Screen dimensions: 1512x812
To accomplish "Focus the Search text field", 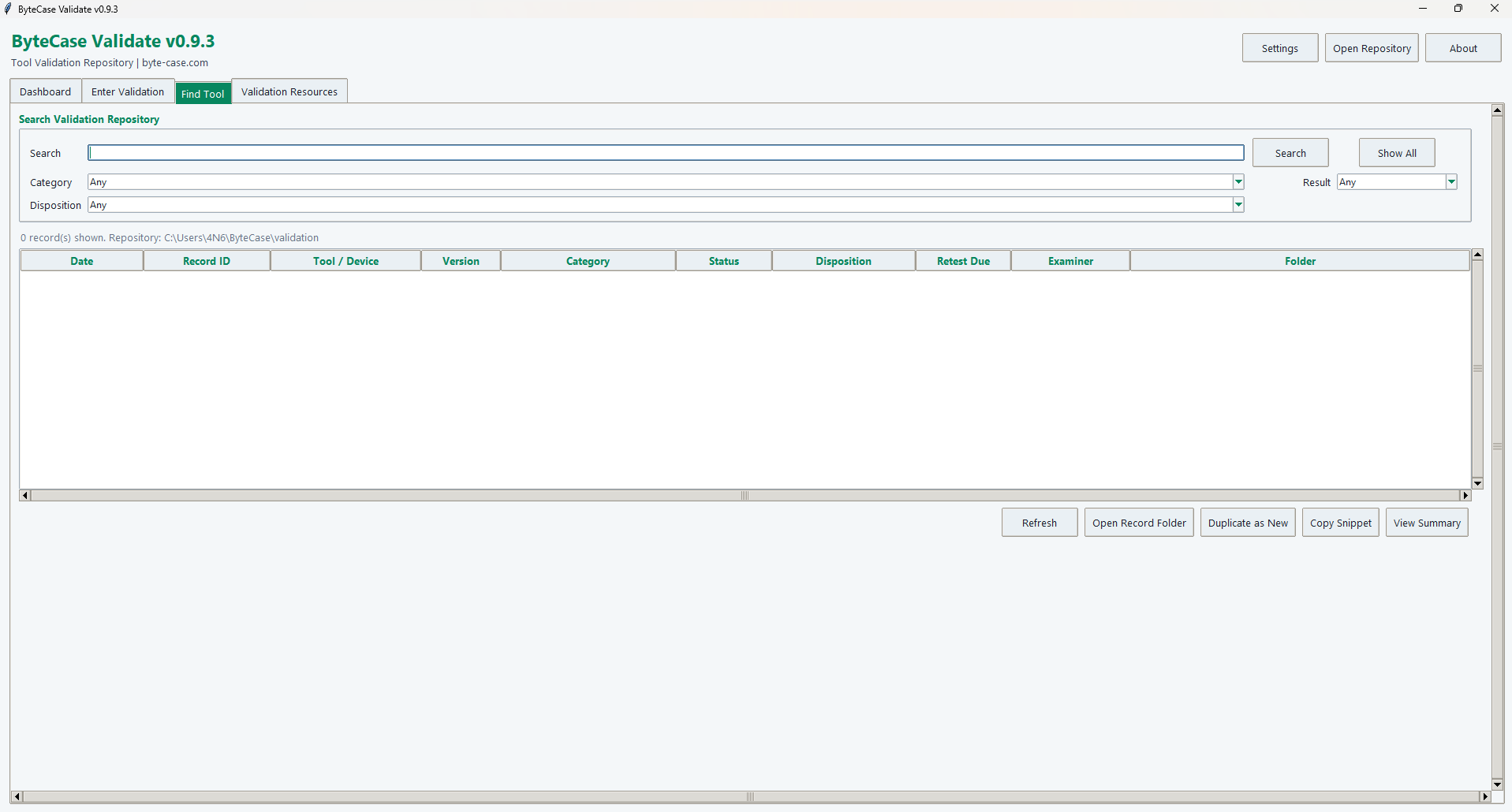I will click(x=666, y=153).
